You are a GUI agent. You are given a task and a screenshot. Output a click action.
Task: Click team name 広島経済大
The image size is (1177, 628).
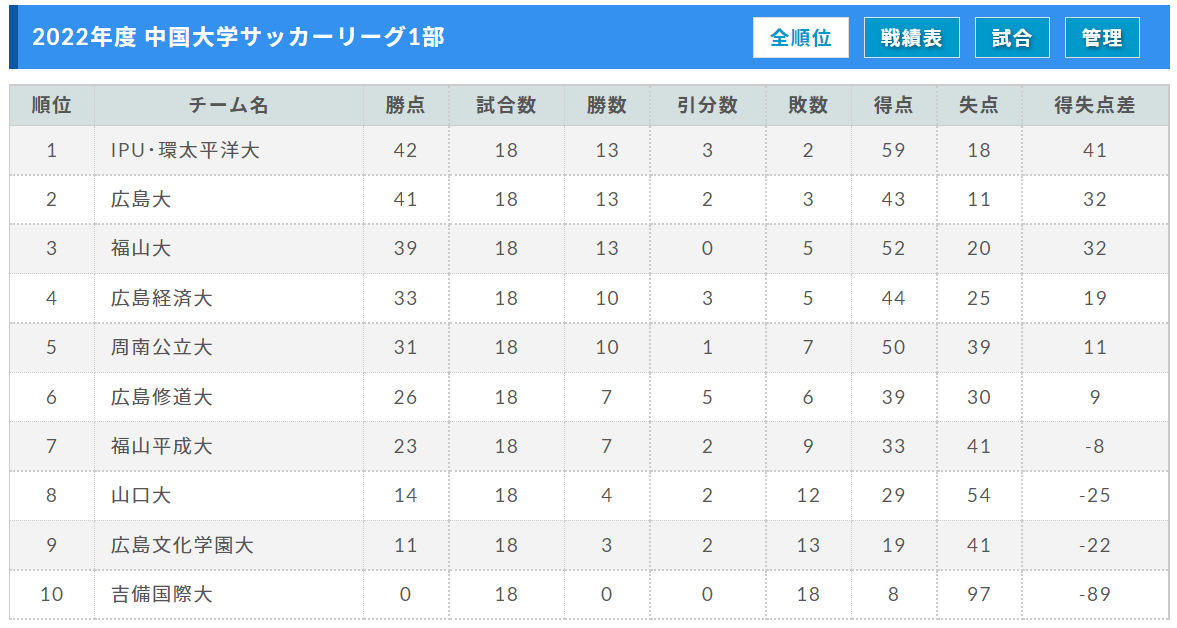point(161,298)
